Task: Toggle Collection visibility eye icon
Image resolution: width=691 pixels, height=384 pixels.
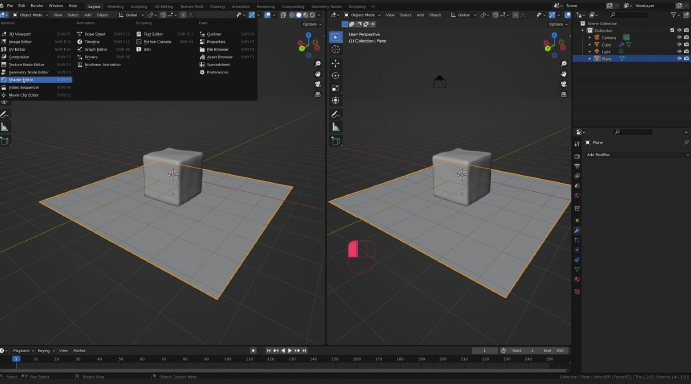Action: tap(679, 30)
